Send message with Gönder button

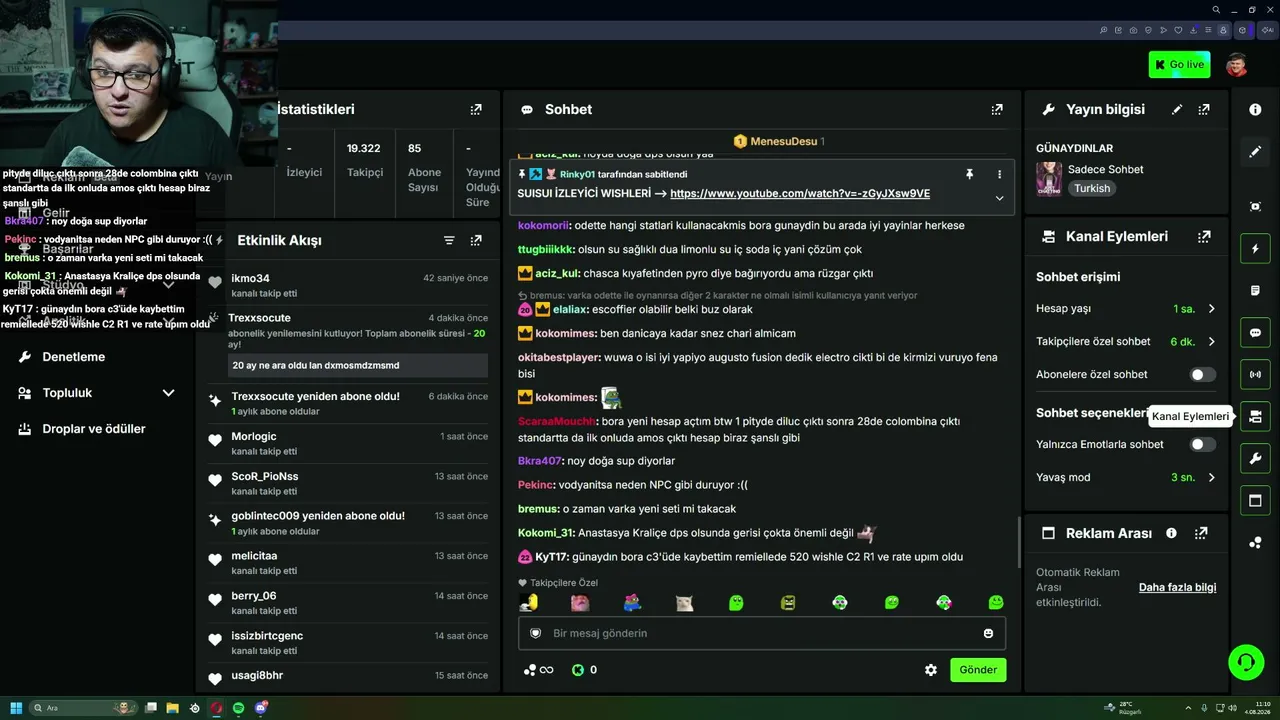[x=978, y=670]
